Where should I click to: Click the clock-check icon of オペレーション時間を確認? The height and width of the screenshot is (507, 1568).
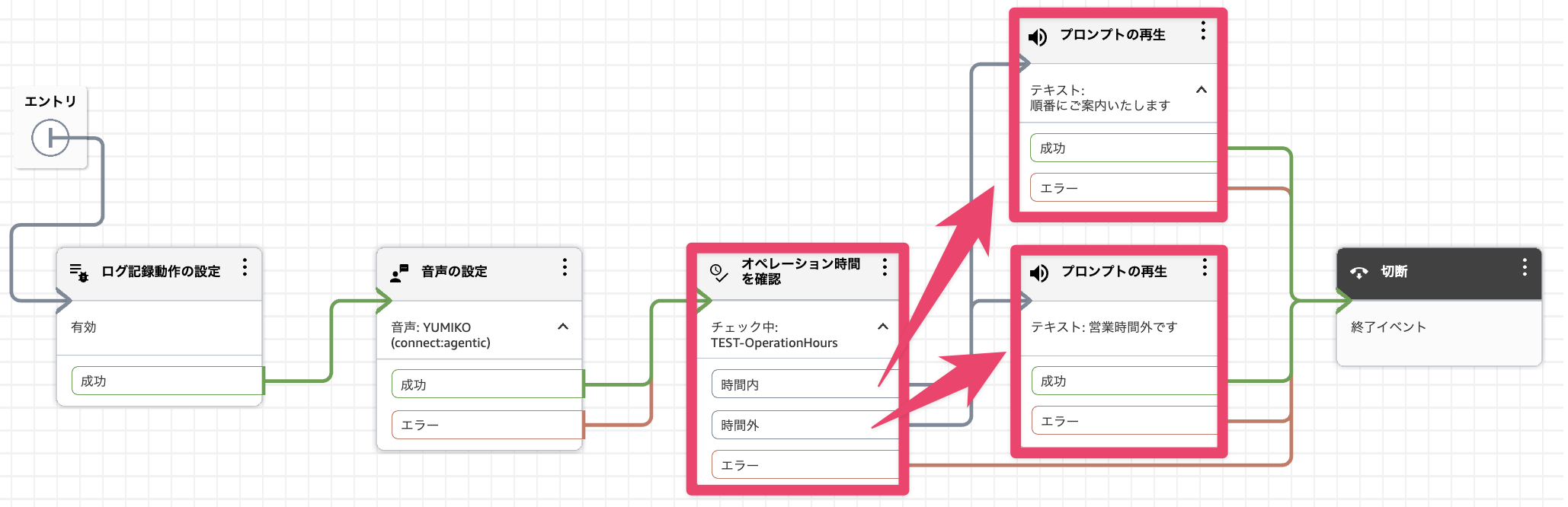pos(718,272)
